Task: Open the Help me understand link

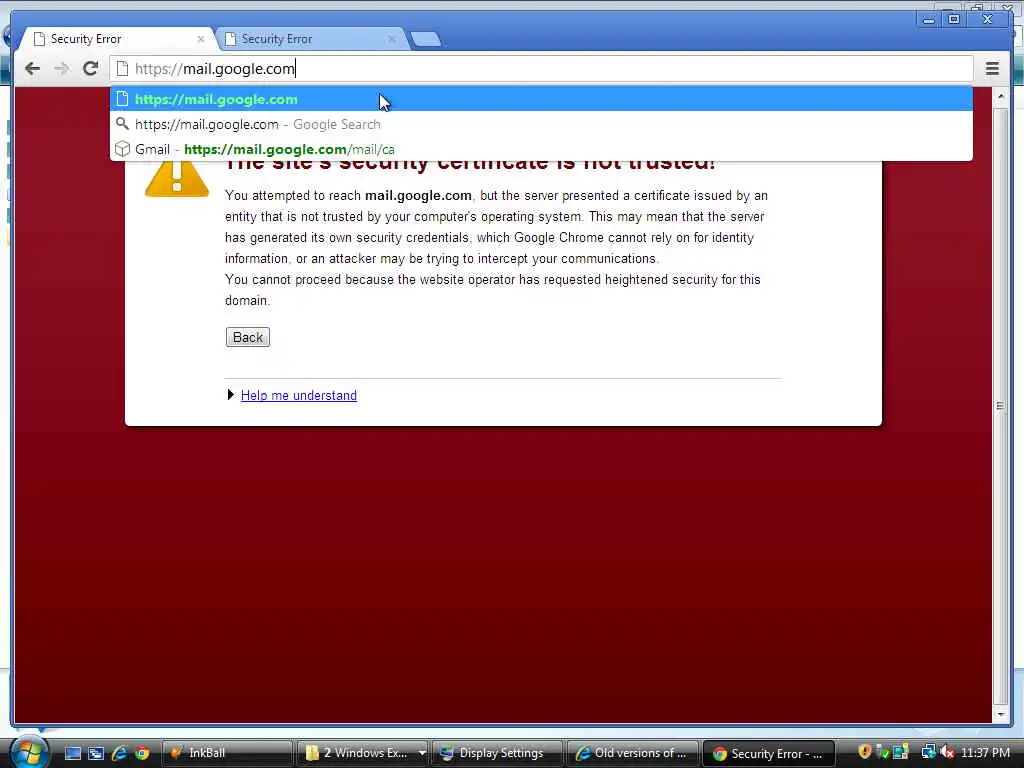Action: tap(298, 395)
